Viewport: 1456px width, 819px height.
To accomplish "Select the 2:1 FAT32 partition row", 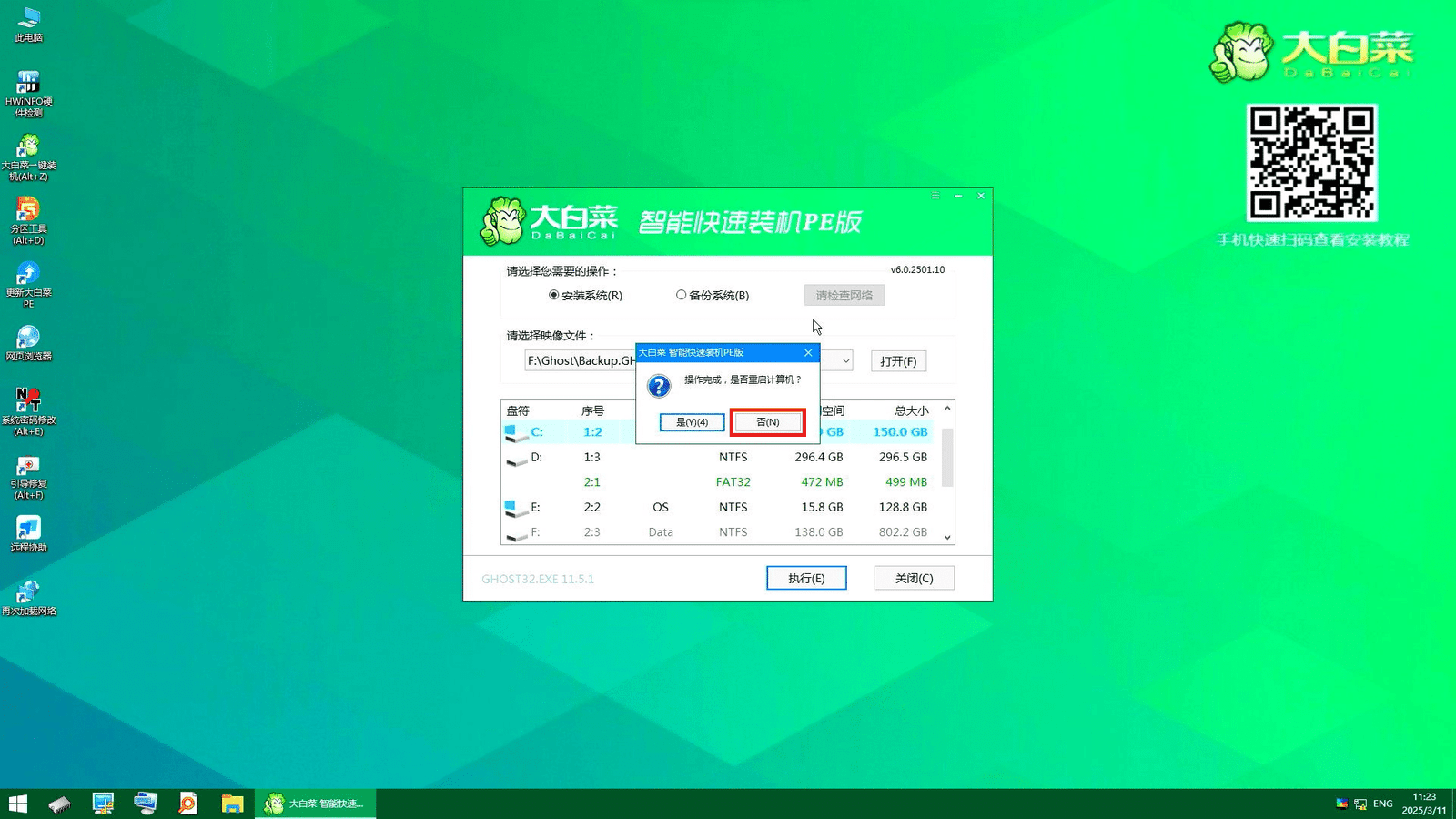I will coord(719,481).
